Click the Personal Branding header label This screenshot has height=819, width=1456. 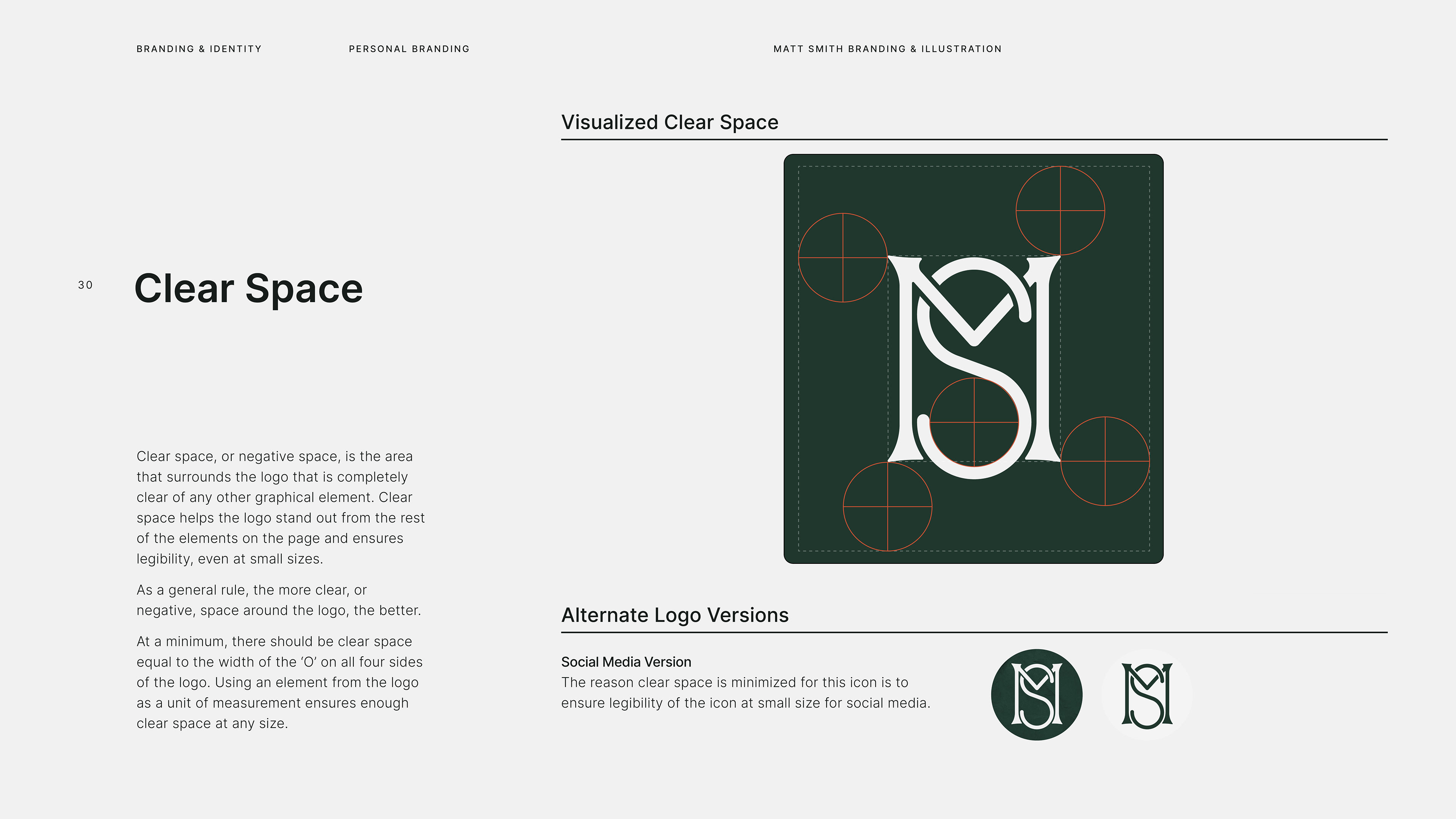click(x=409, y=49)
